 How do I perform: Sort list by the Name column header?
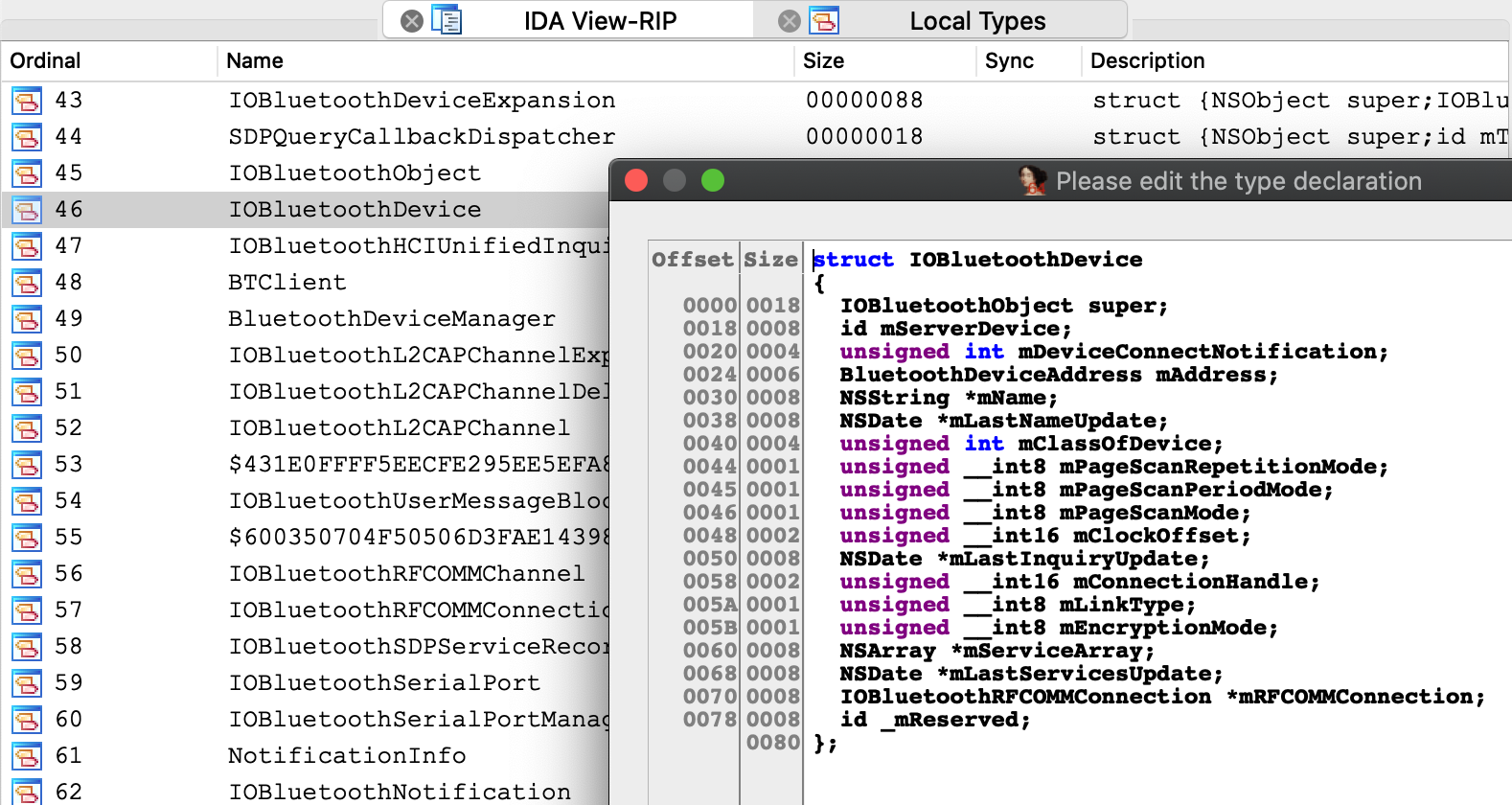(x=255, y=61)
